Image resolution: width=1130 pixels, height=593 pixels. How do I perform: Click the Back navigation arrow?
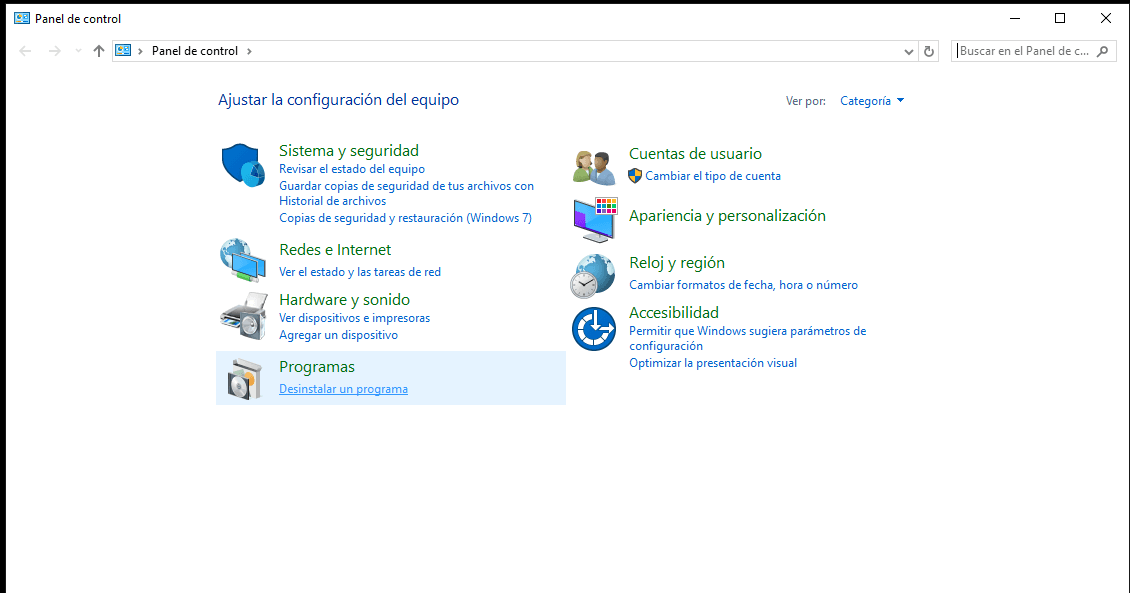point(25,51)
